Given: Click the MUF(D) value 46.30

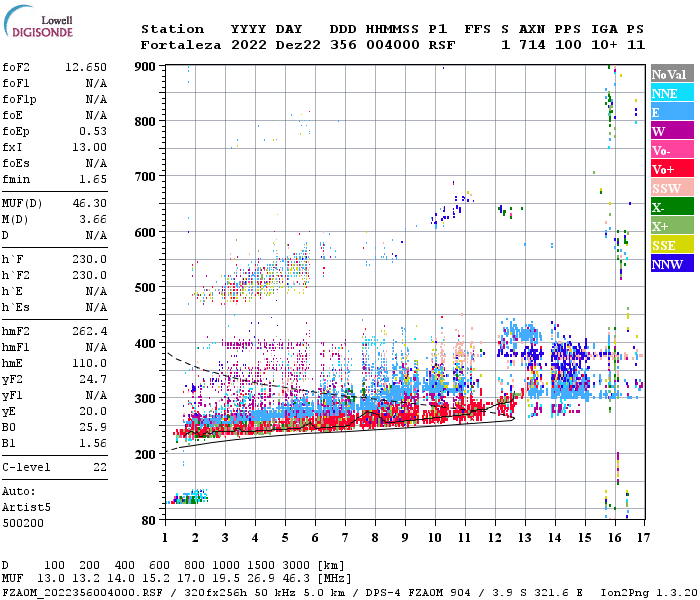Looking at the screenshot, I should point(89,204).
